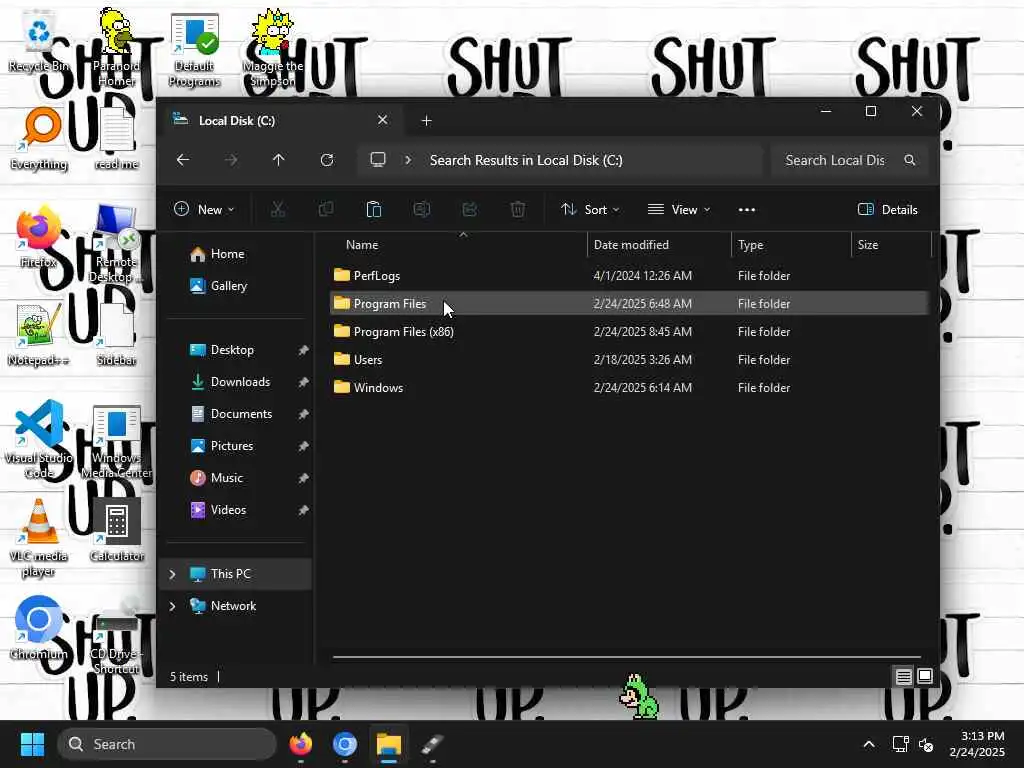Switch to large icons view layout
This screenshot has height=768, width=1024.
tap(925, 676)
